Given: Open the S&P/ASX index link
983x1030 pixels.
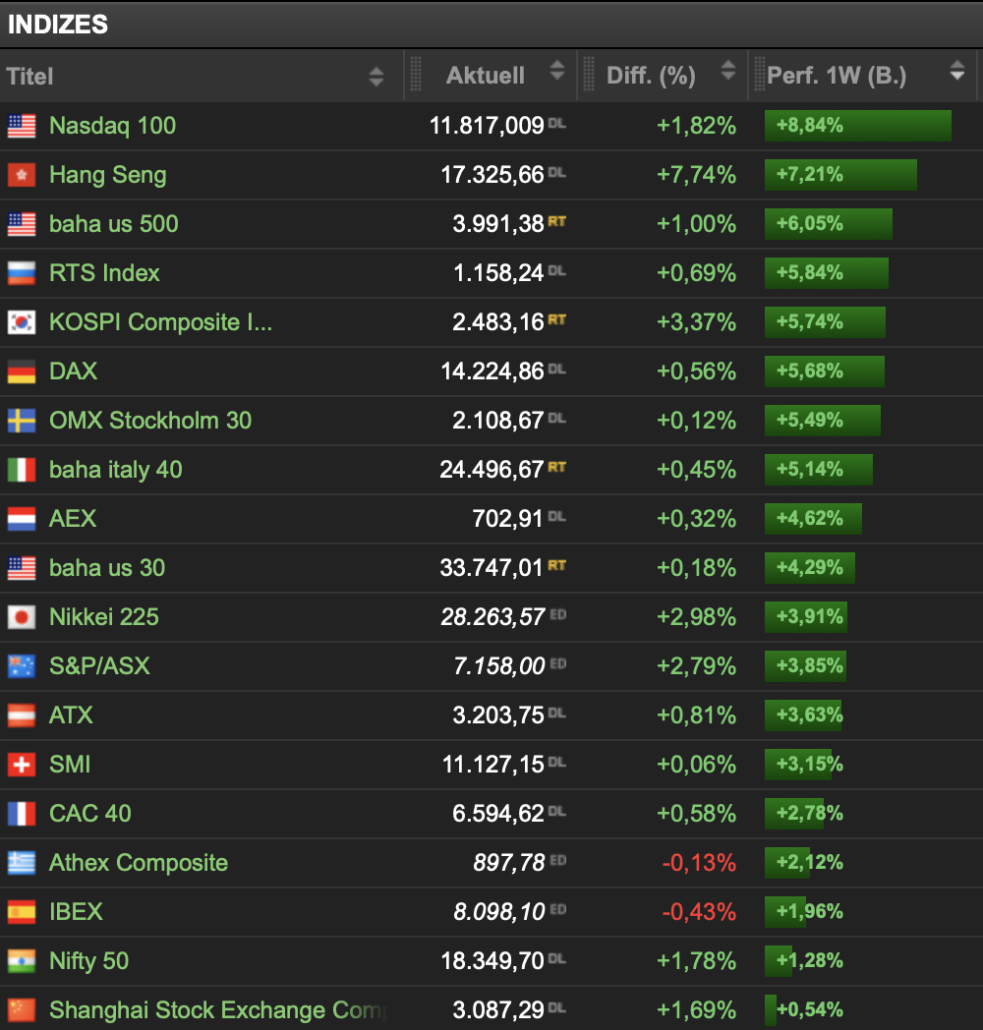Looking at the screenshot, I should pos(99,666).
